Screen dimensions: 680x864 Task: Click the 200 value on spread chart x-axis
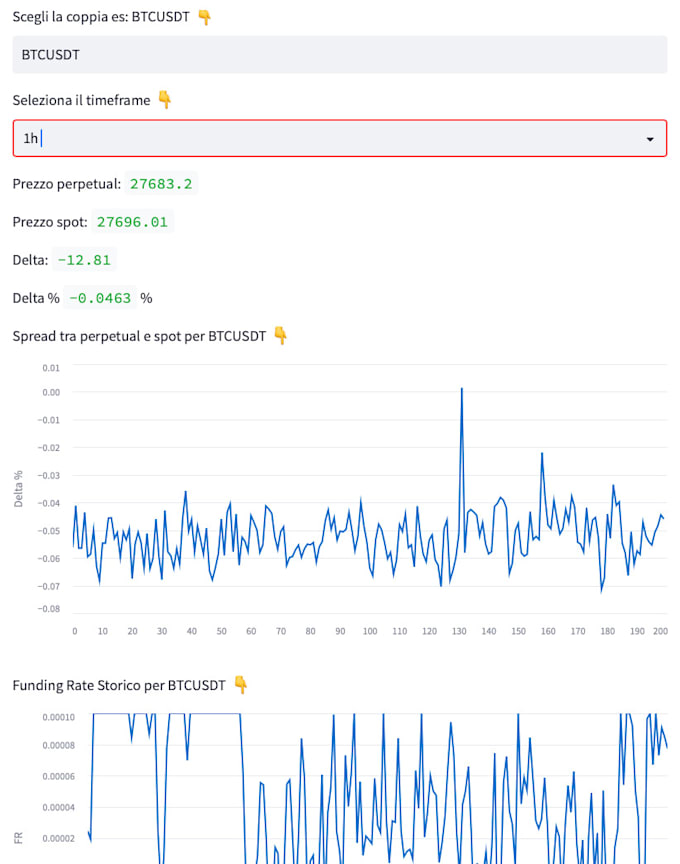[x=659, y=631]
